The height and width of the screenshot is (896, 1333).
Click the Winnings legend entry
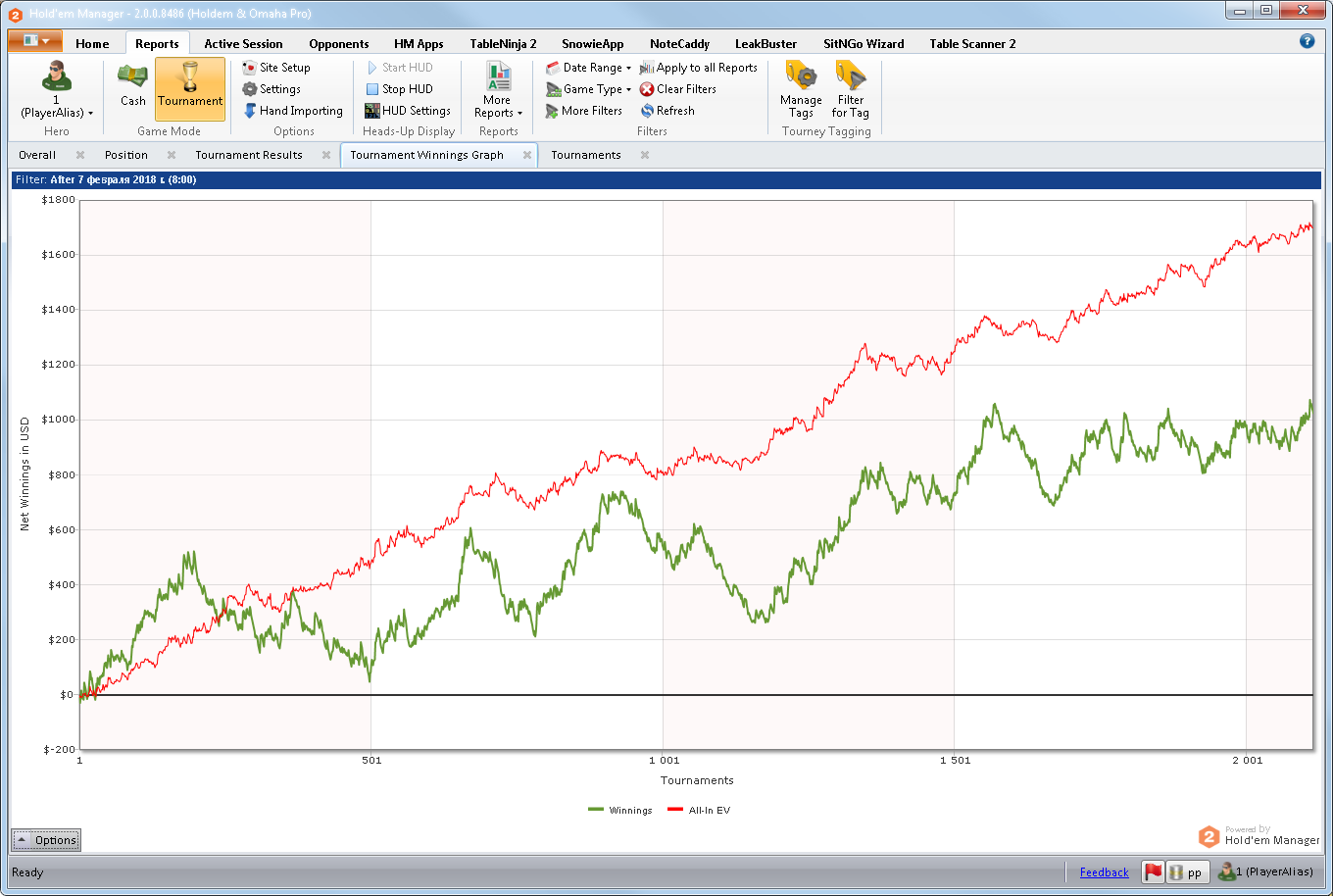(x=620, y=811)
